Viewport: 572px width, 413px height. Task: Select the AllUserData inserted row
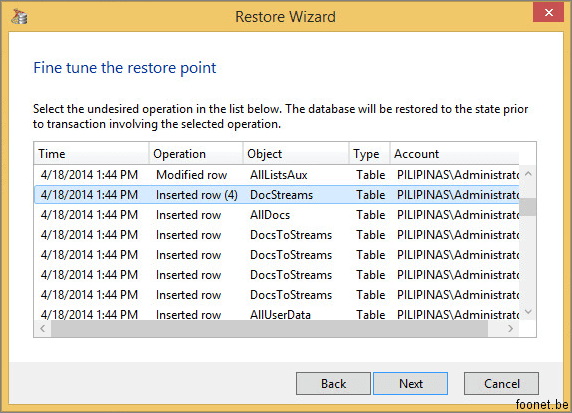click(277, 314)
